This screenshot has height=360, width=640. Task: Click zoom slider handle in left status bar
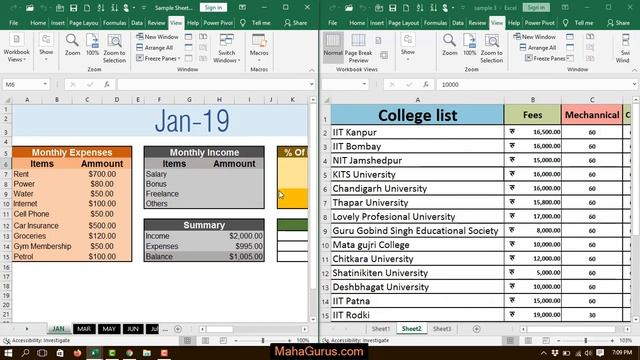(x=263, y=340)
